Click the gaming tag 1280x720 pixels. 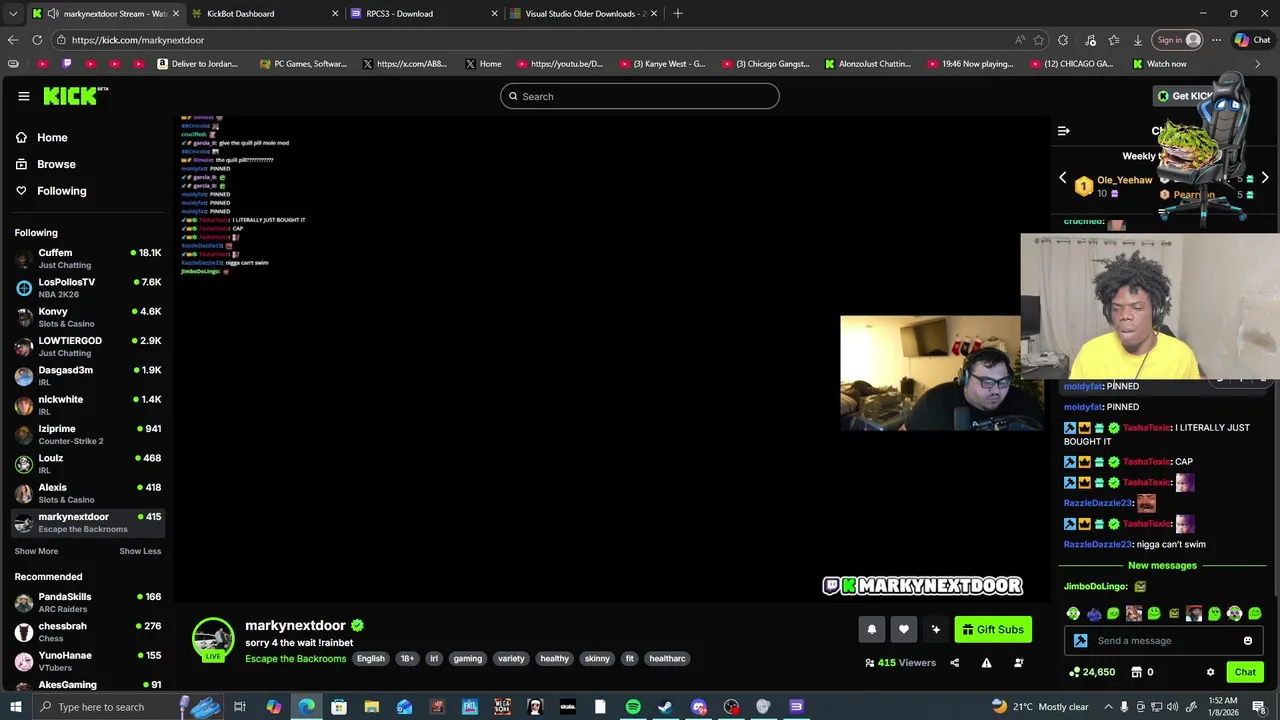467,659
